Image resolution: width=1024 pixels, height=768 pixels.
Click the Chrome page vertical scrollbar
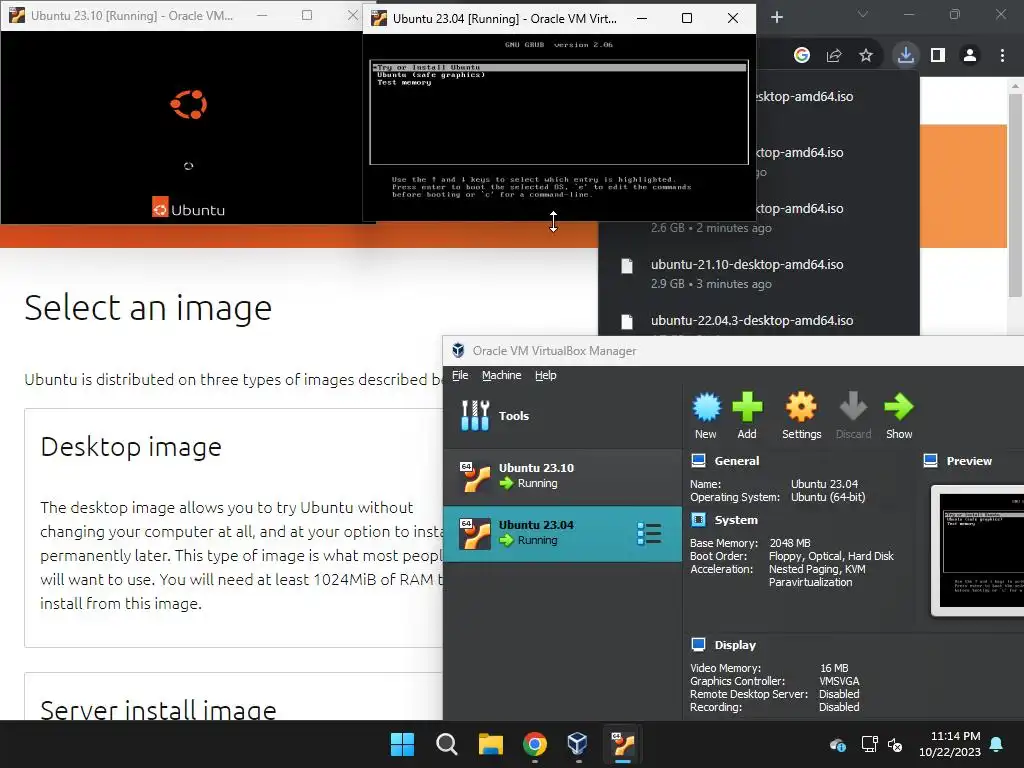pyautogui.click(x=1015, y=195)
